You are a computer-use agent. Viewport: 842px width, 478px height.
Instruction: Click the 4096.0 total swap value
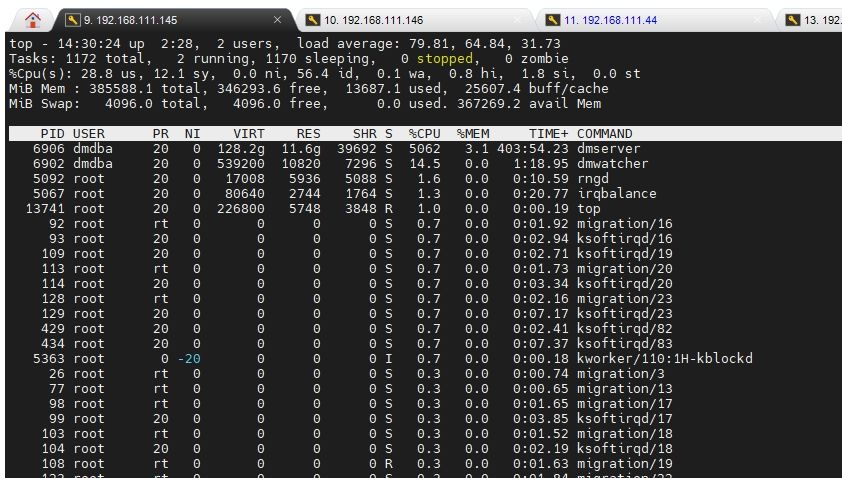click(129, 104)
